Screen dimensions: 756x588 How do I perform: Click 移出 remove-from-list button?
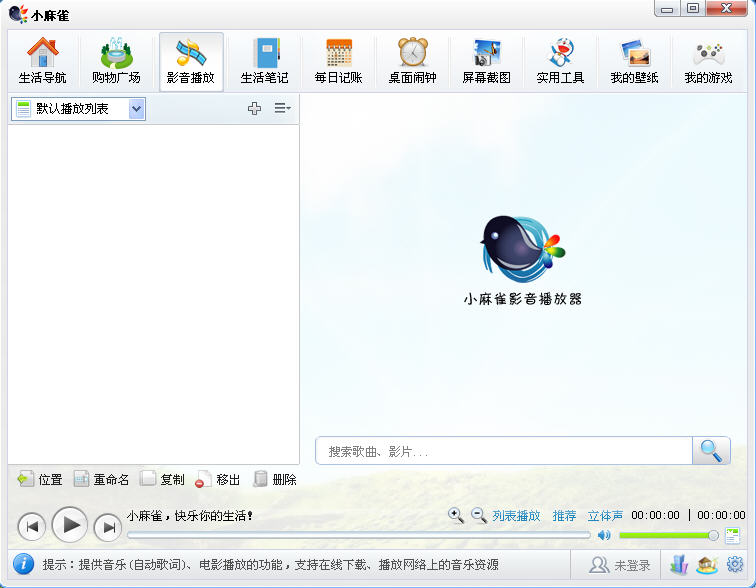(x=217, y=479)
